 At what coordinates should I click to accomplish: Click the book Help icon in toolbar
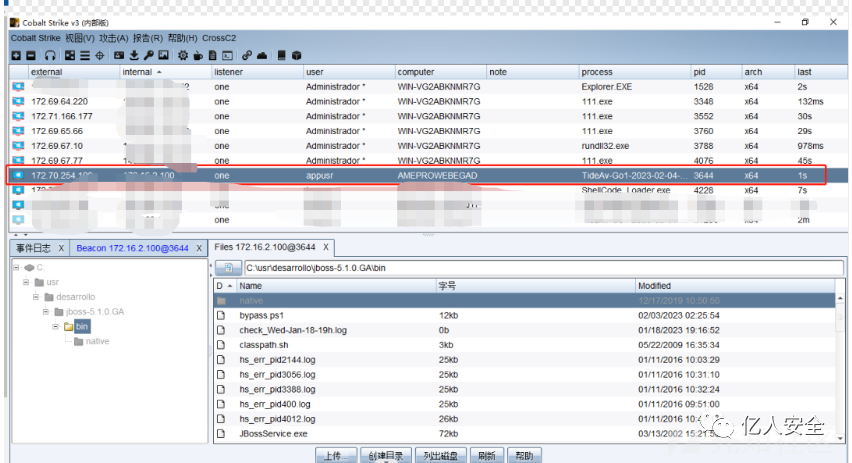pyautogui.click(x=281, y=55)
